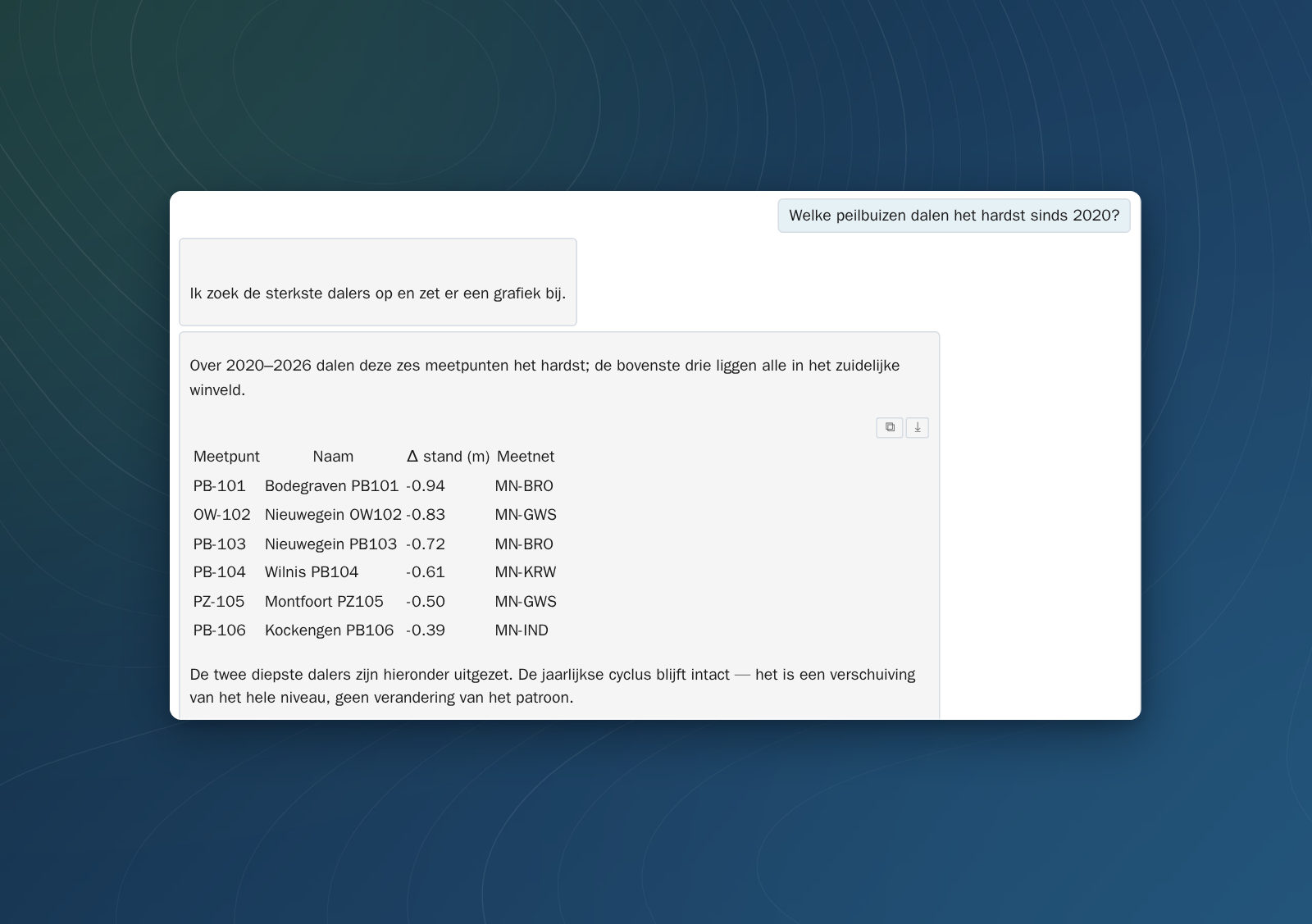Download the table with the arrow icon
1312x924 pixels.
click(x=918, y=427)
